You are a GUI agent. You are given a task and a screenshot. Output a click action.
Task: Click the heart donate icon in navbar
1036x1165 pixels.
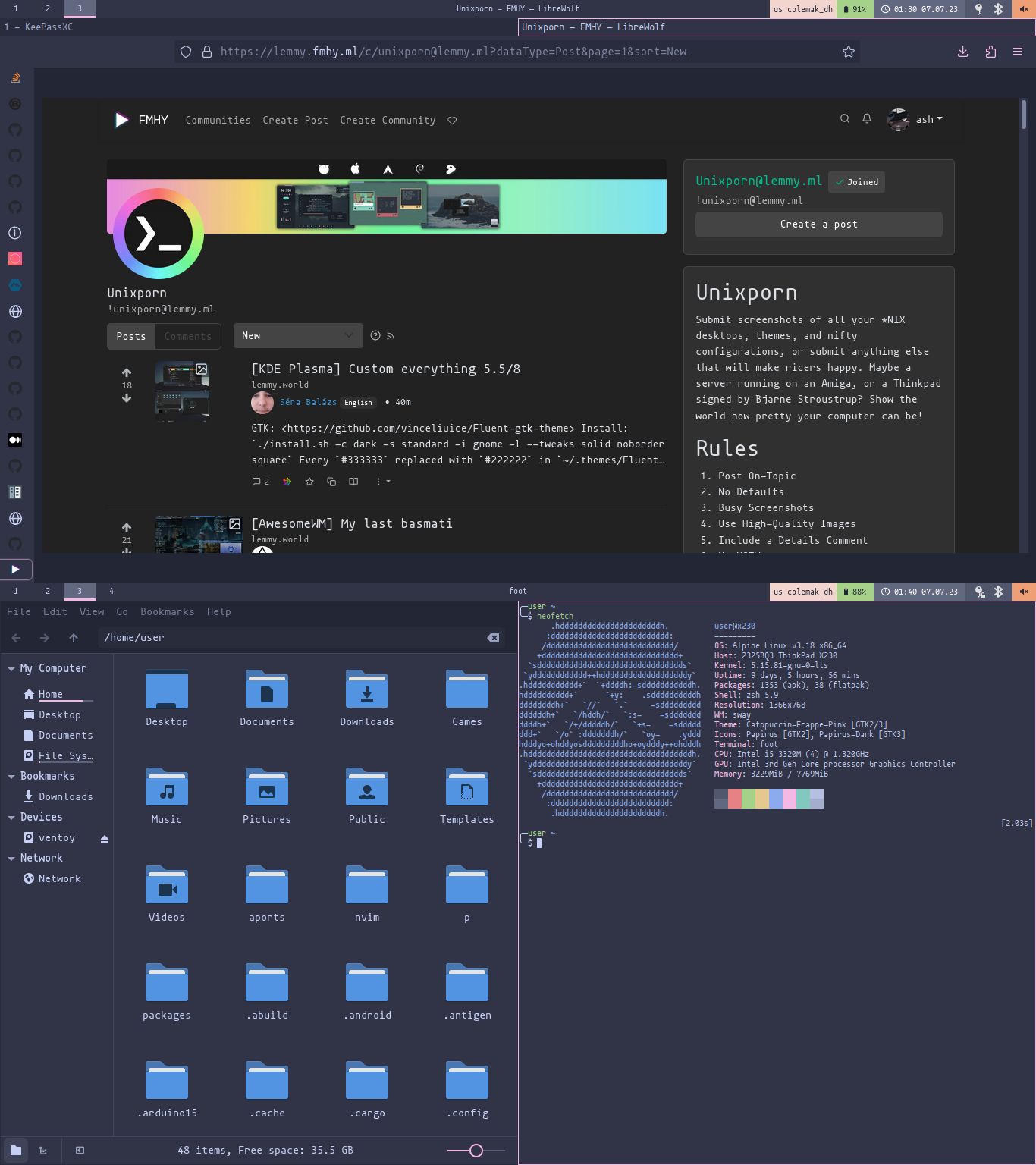point(452,121)
